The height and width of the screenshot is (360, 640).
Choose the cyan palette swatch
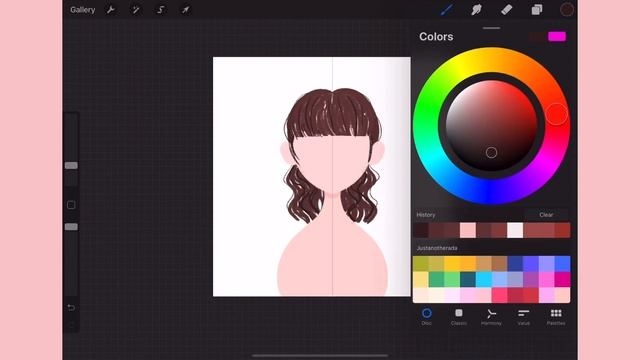(x=484, y=280)
